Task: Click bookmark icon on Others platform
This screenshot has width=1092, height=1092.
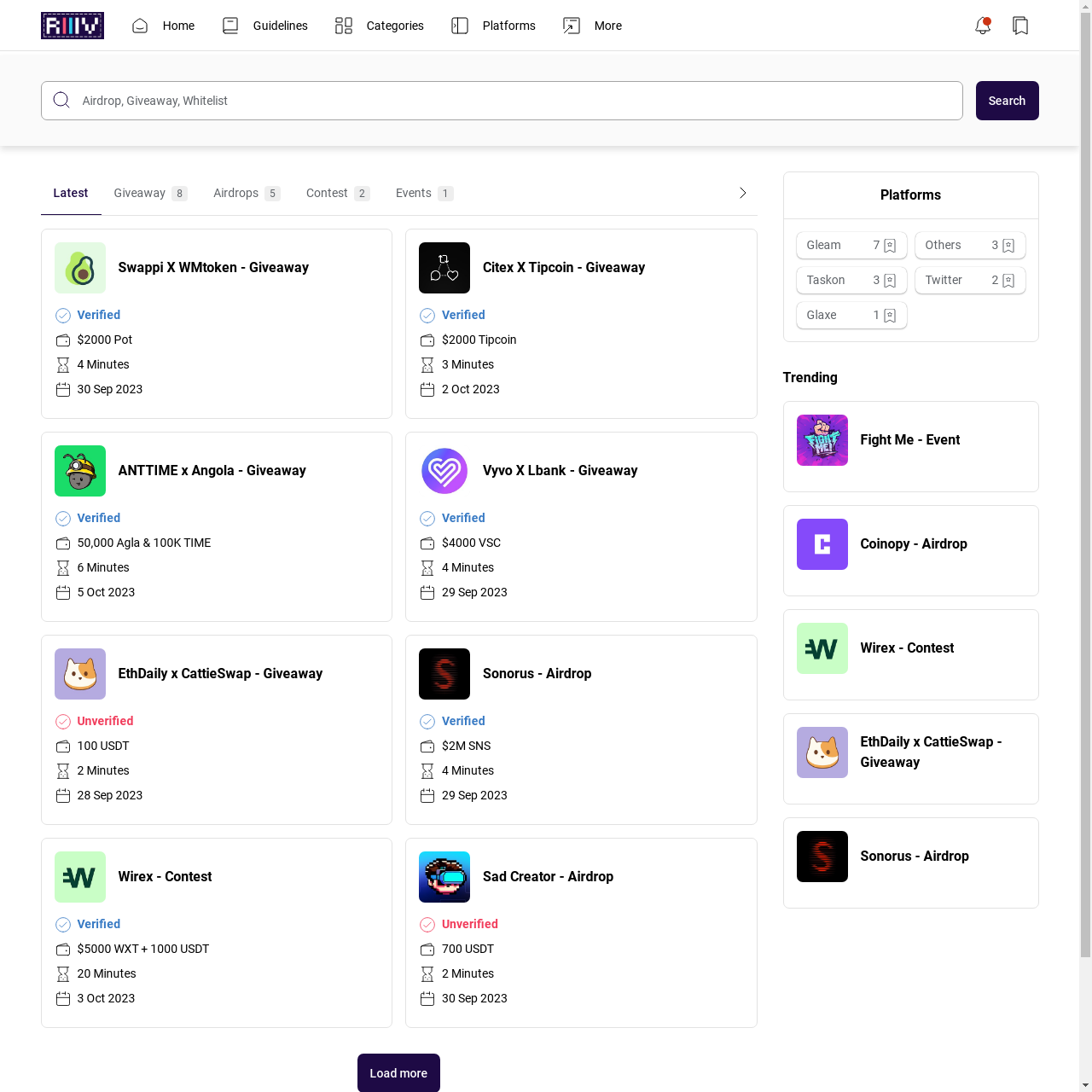Action: pos(1008,246)
